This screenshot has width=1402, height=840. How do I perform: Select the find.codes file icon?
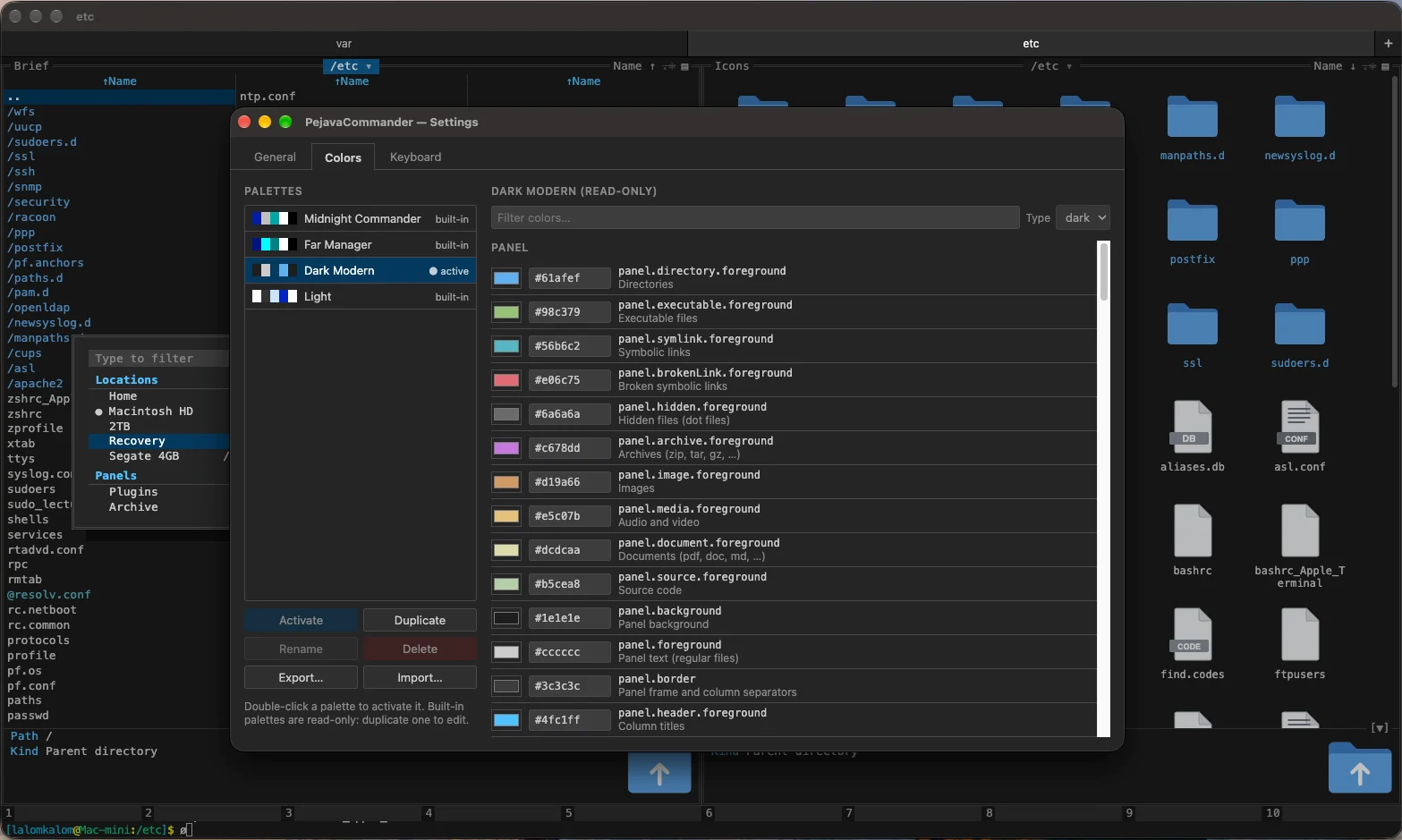point(1192,634)
